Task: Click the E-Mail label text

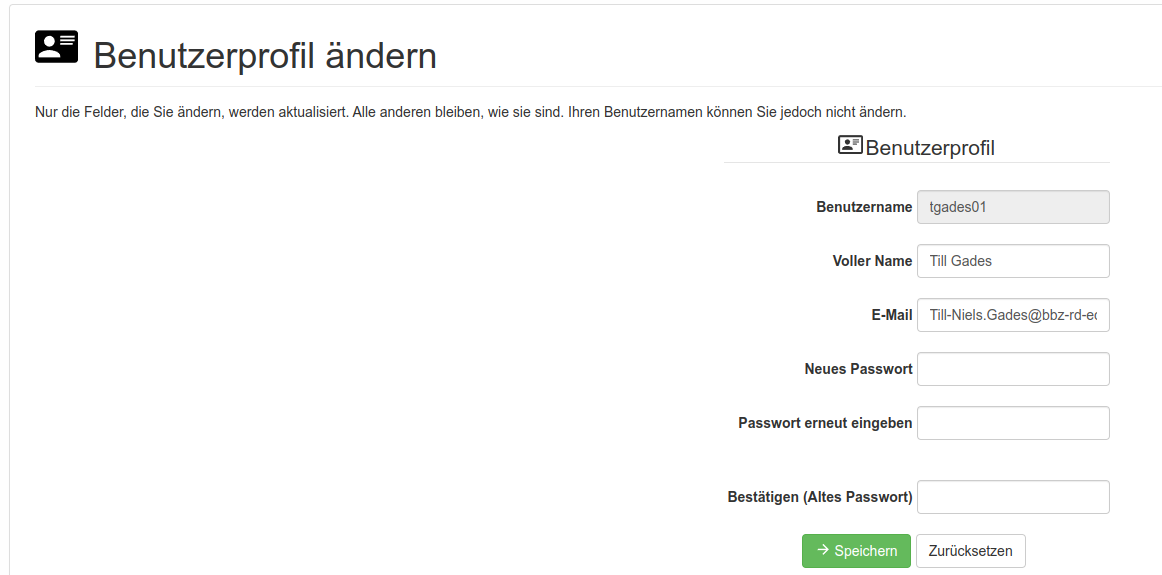Action: pos(892,315)
